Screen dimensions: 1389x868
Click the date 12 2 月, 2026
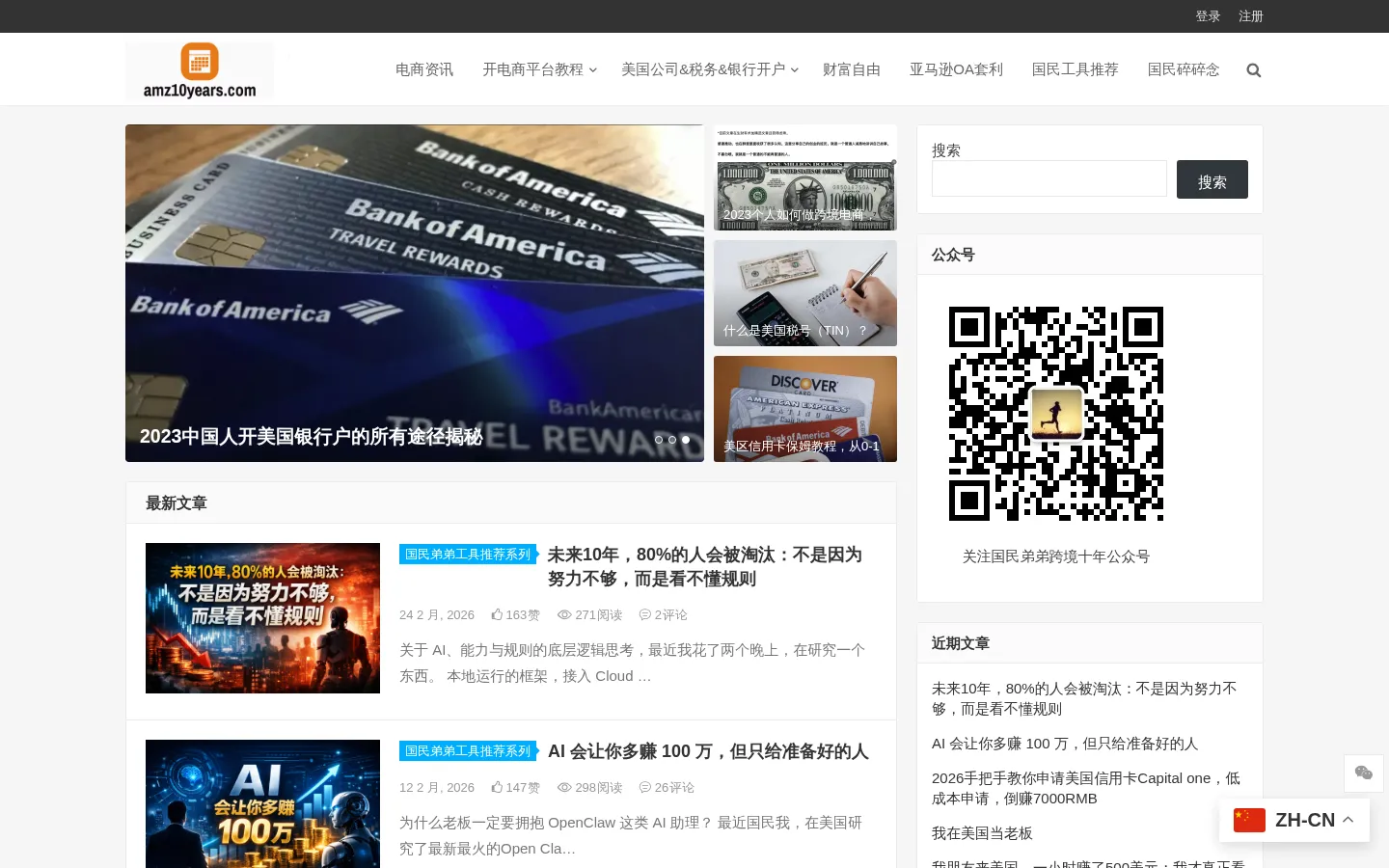coord(437,787)
